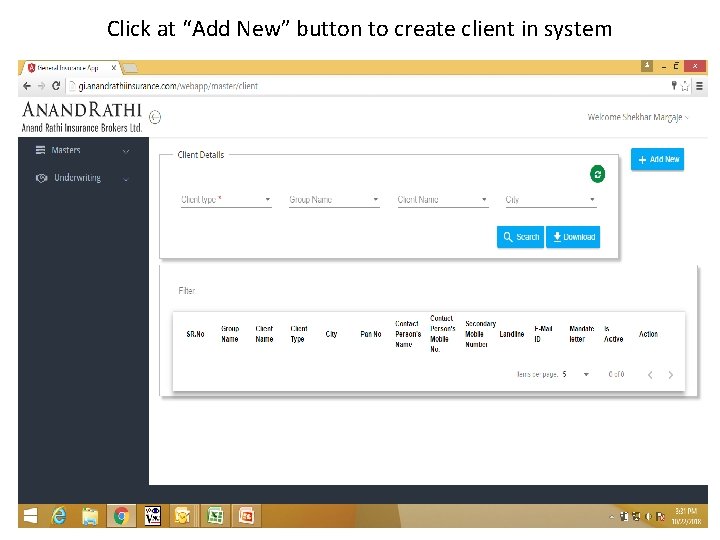
Task: Click the Download button
Action: [573, 237]
